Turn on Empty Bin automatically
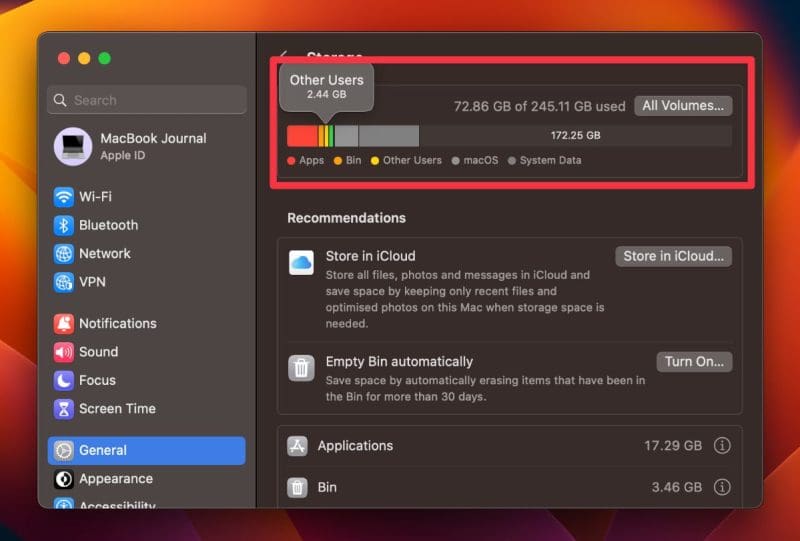The image size is (800, 541). [x=694, y=362]
